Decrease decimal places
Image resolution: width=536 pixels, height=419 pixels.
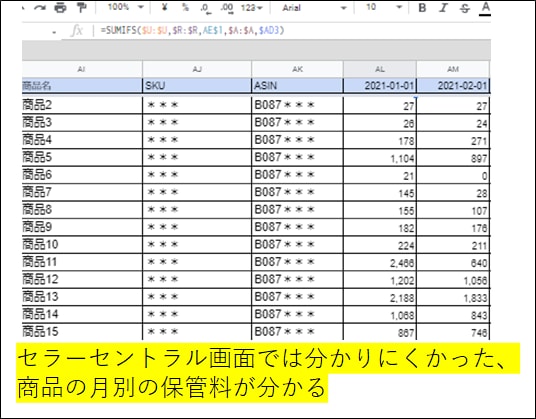pos(206,8)
